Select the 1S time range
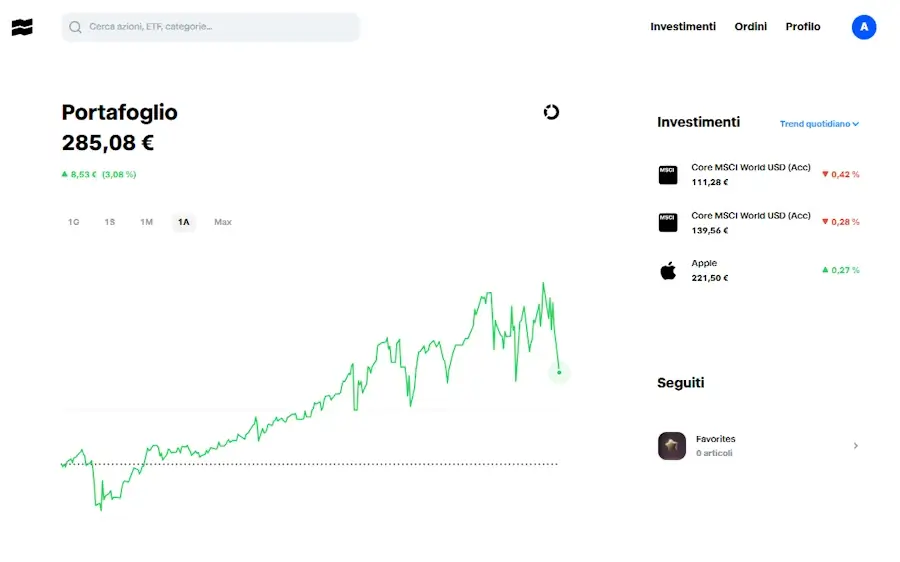Image resolution: width=900 pixels, height=562 pixels. click(110, 222)
